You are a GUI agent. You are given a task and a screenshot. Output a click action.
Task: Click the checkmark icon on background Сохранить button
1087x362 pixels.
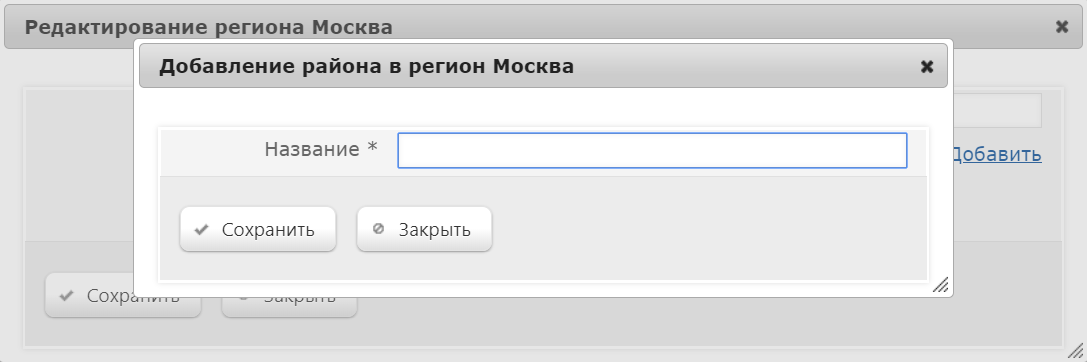click(x=67, y=296)
